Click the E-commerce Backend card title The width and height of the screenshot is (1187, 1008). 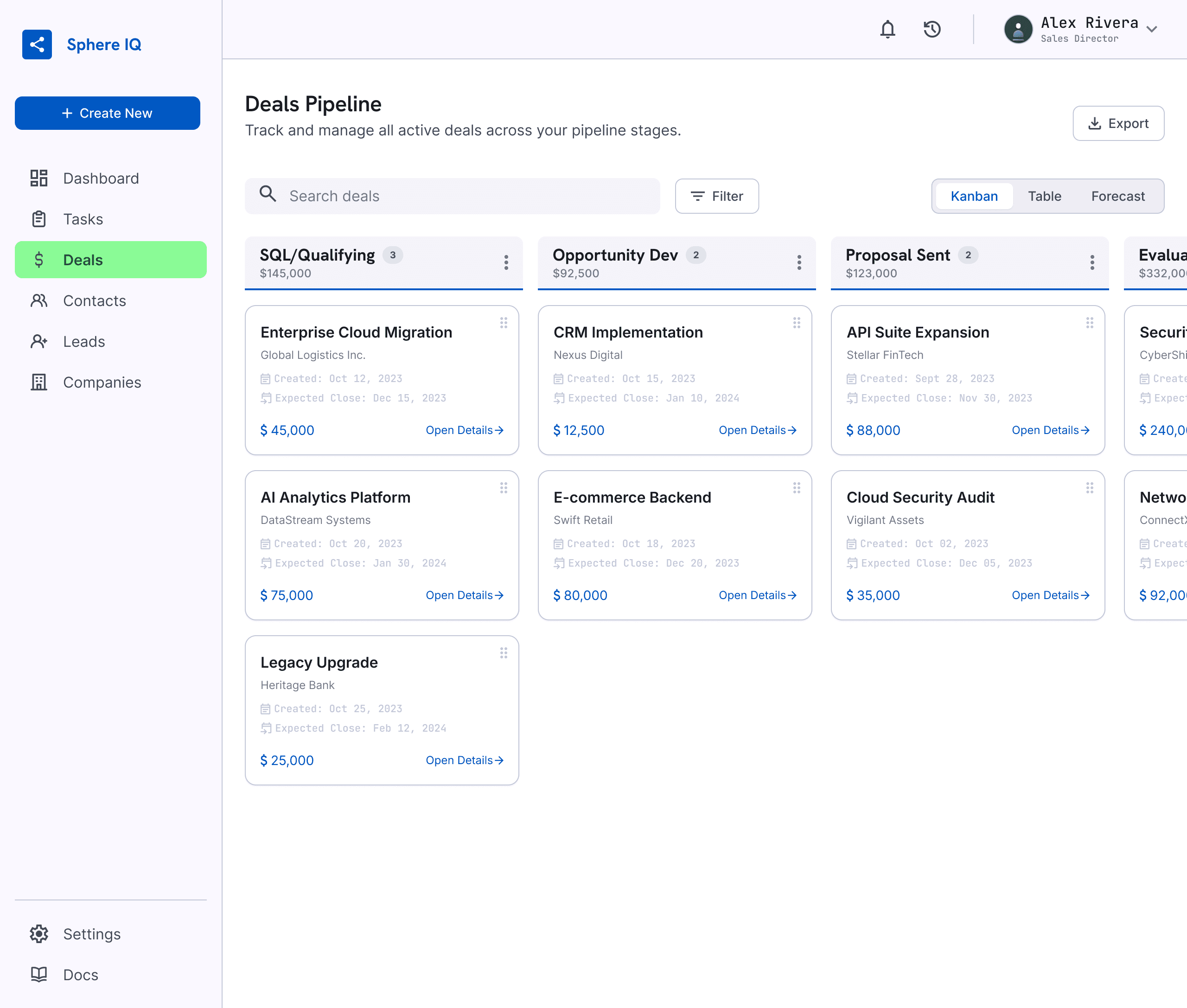[632, 497]
